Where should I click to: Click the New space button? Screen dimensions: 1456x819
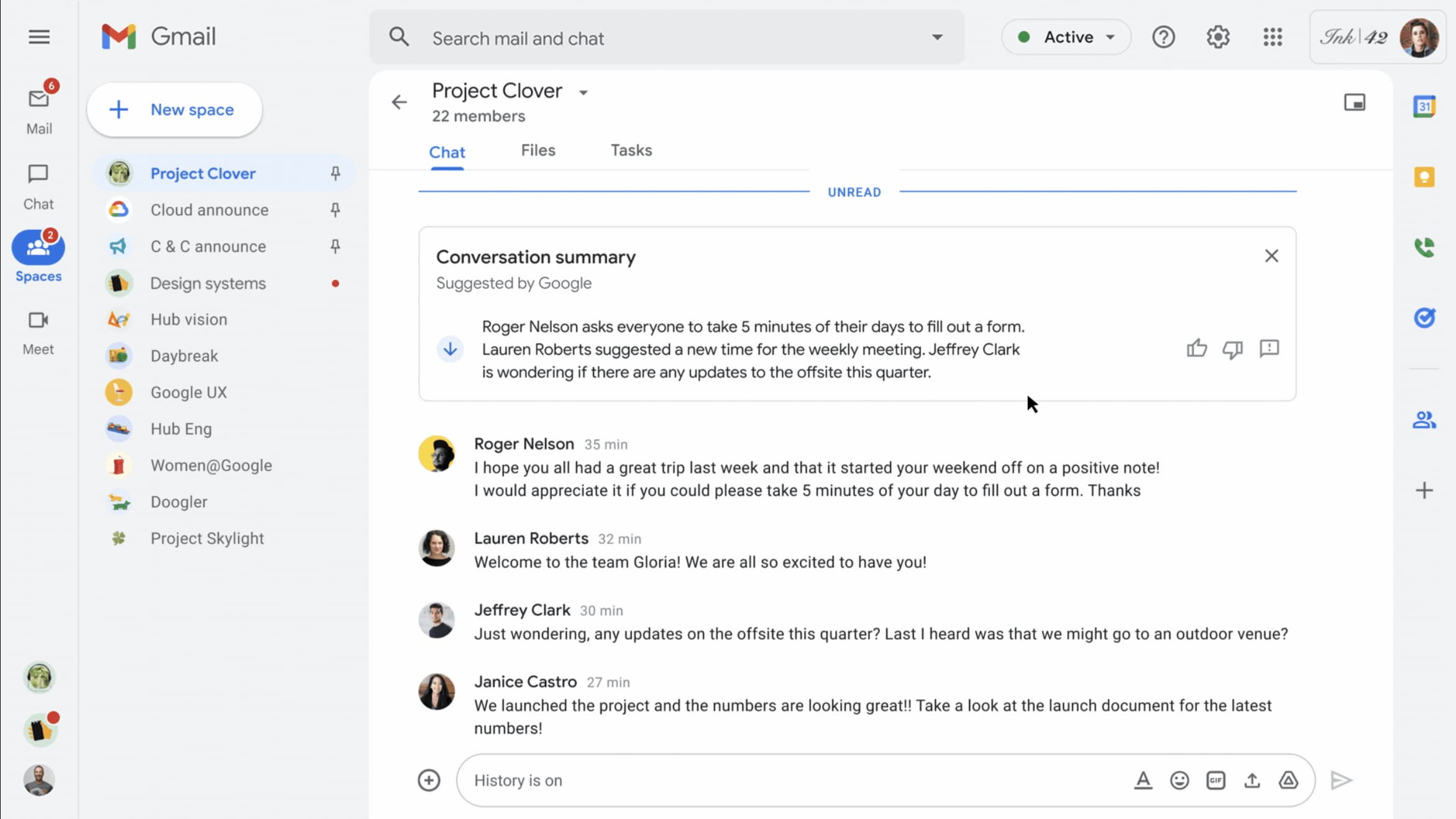175,109
